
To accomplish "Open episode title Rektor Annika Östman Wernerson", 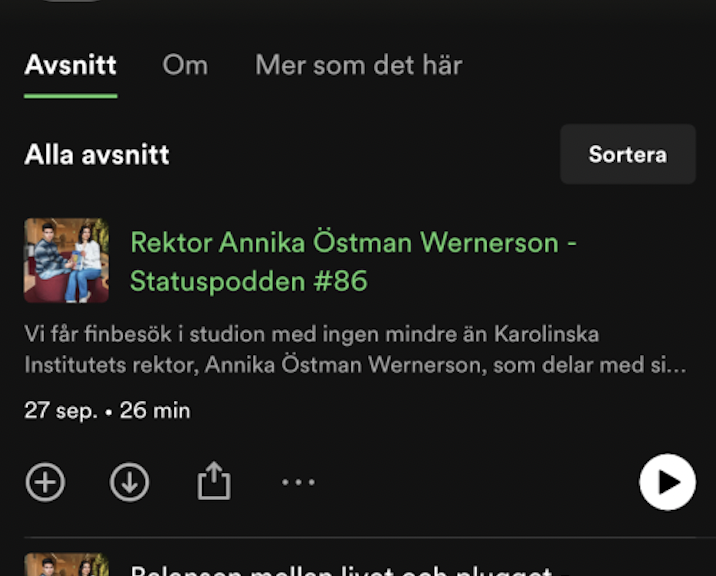I will tap(353, 261).
